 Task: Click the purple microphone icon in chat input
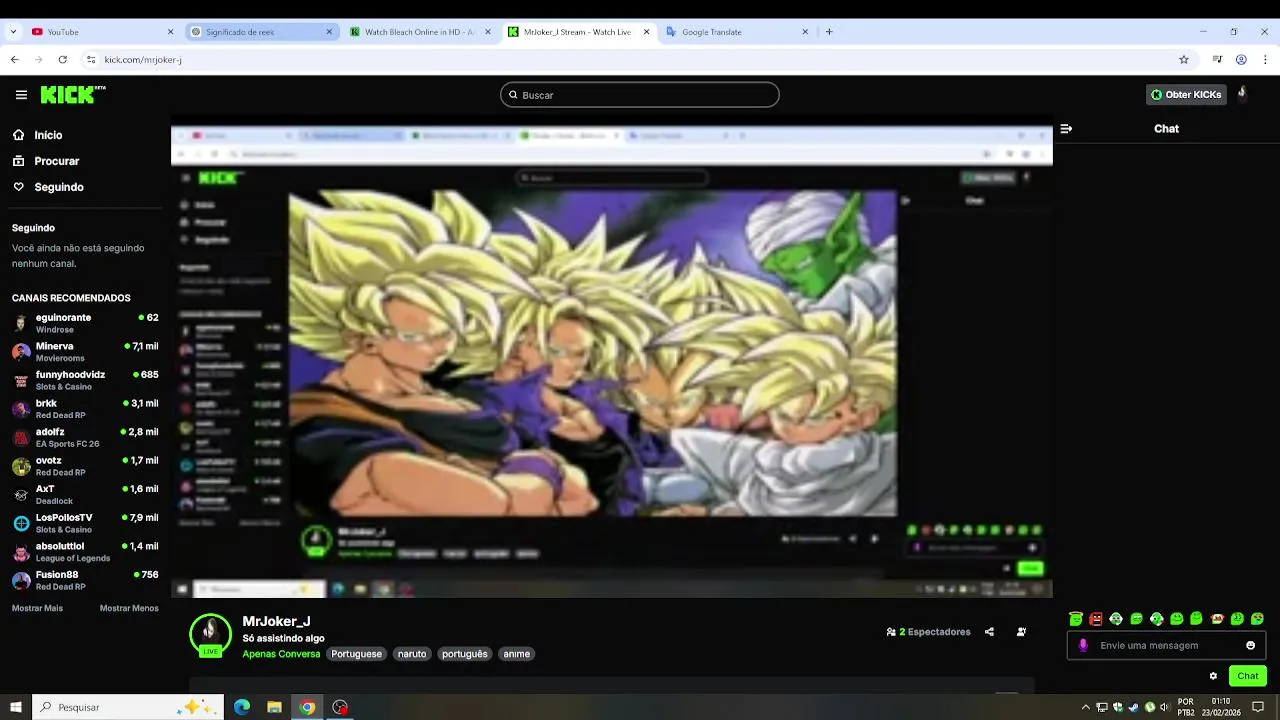tap(1083, 645)
